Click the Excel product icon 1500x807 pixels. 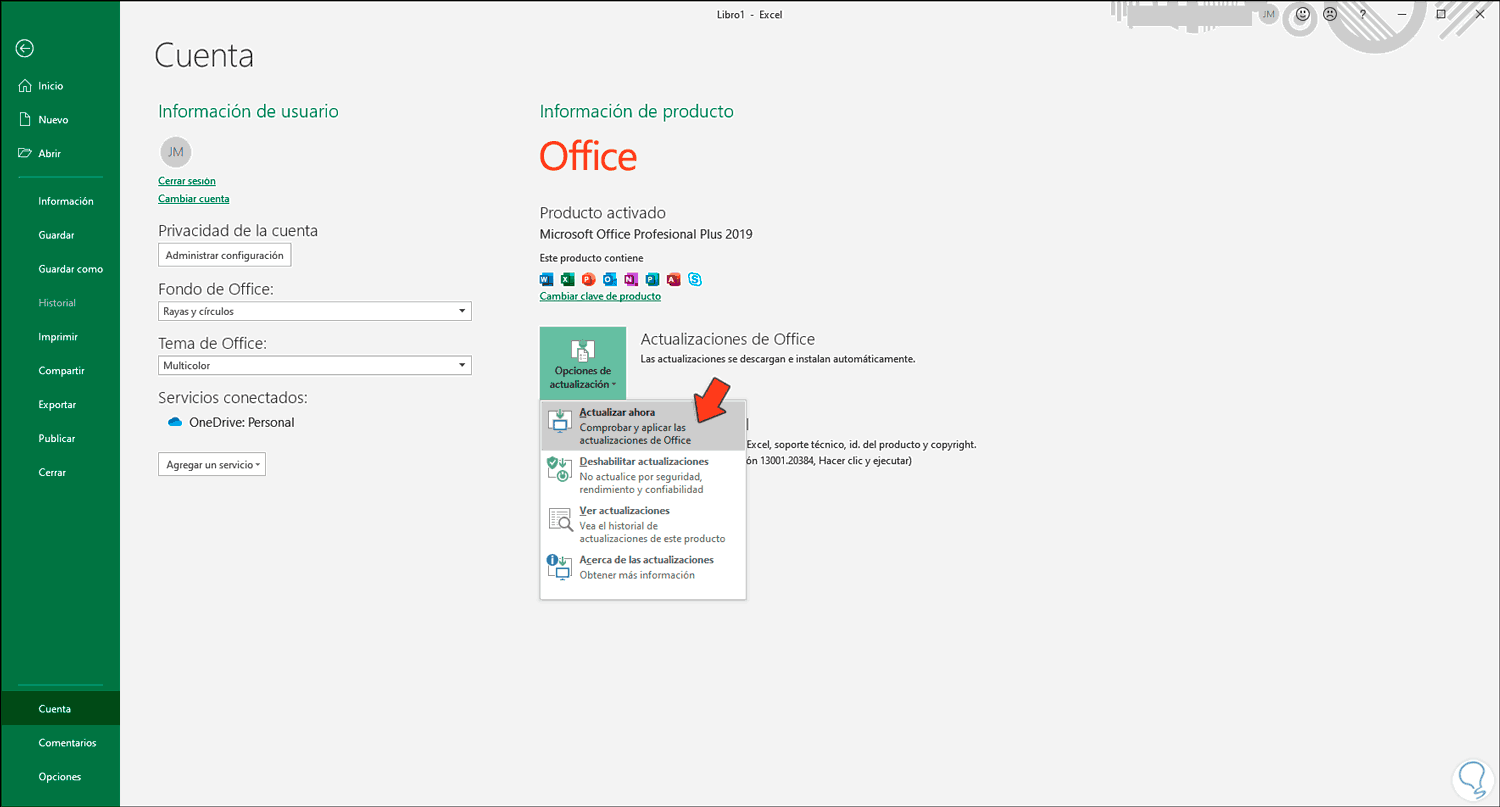point(567,279)
